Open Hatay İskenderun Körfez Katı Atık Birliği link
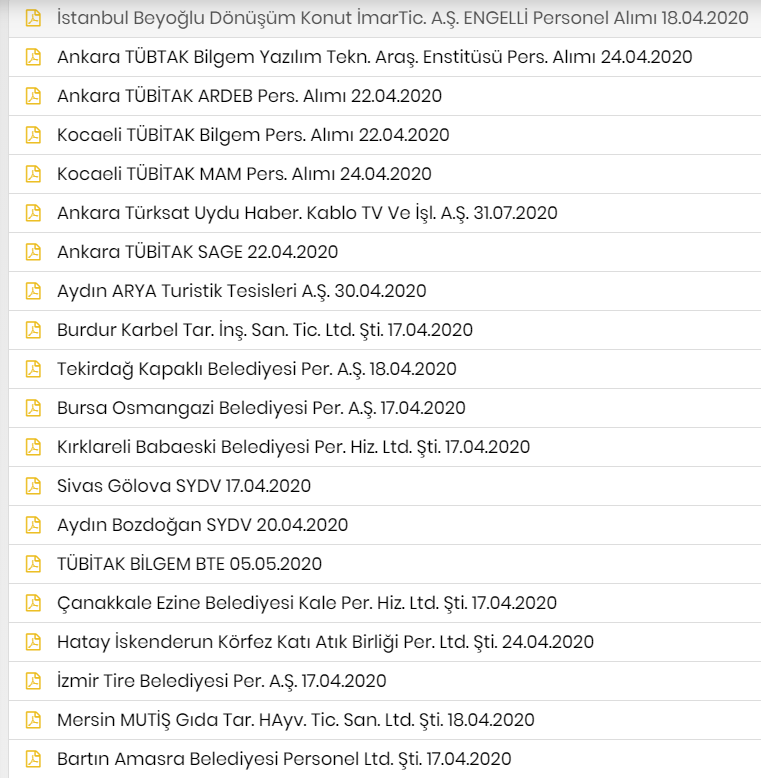The width and height of the screenshot is (761, 778). [x=325, y=642]
